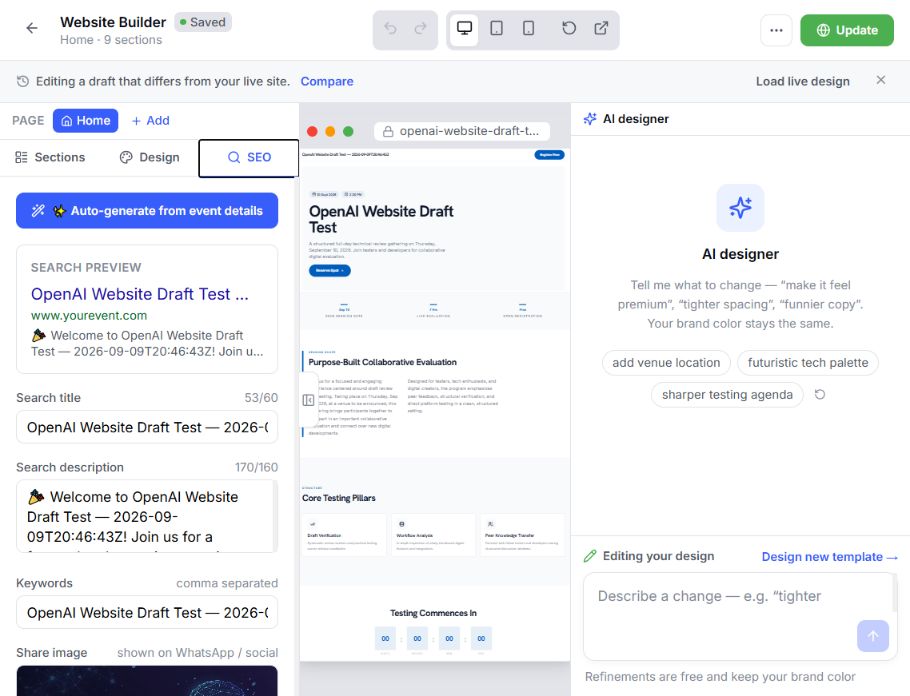Send the AI prompt with arrow button
This screenshot has width=910, height=696.
tap(872, 636)
